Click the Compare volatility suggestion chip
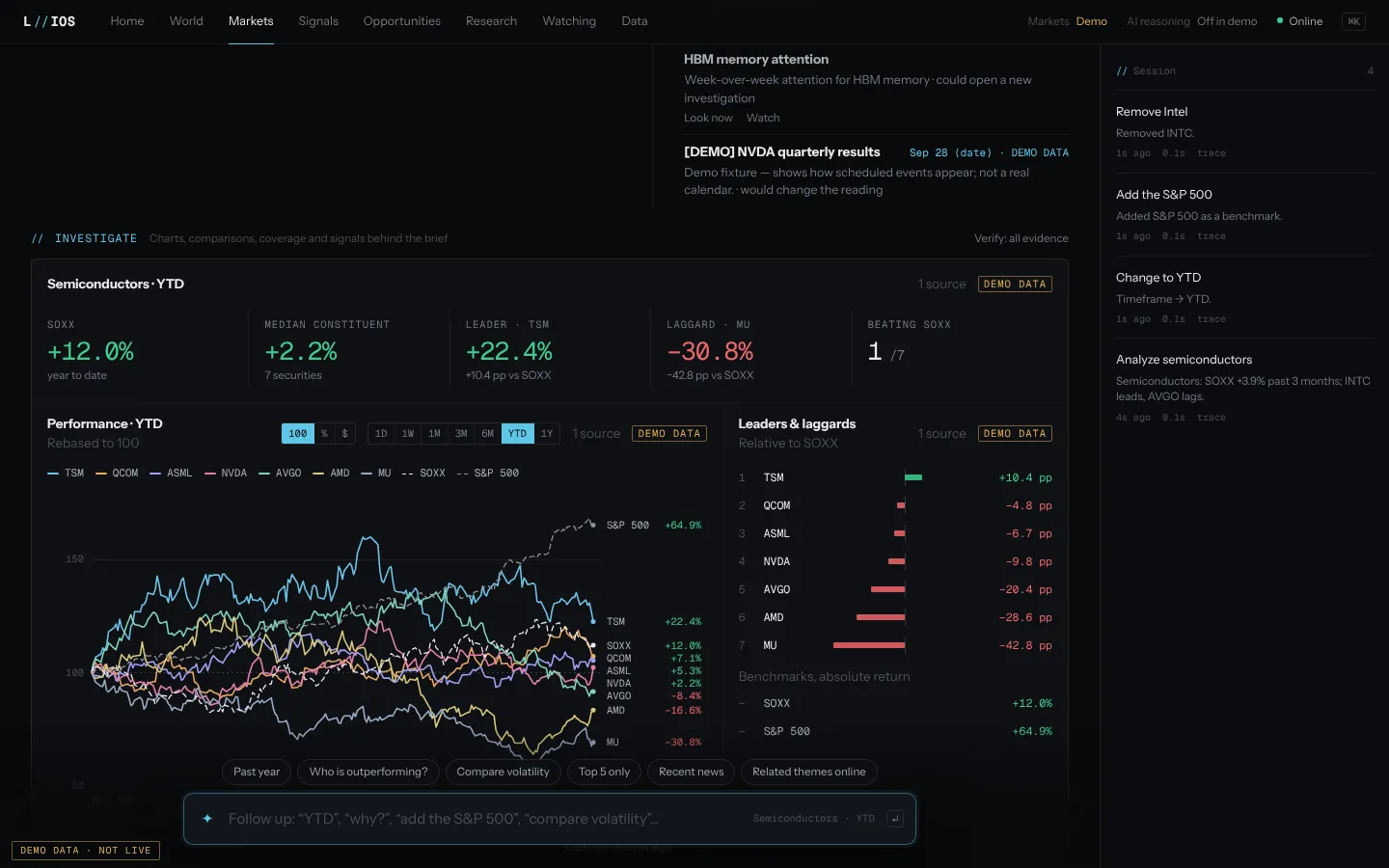 (503, 772)
